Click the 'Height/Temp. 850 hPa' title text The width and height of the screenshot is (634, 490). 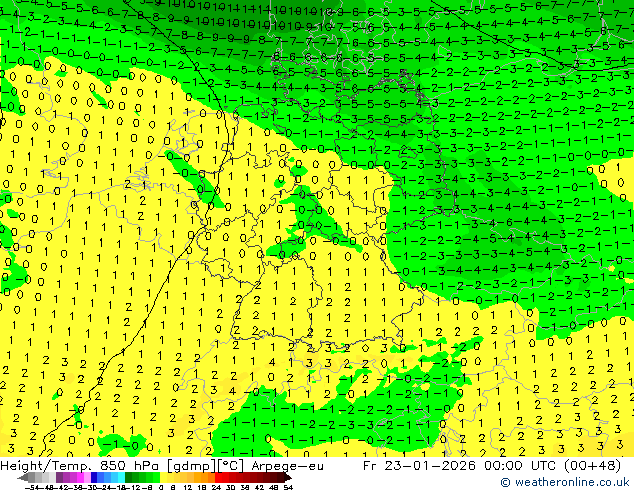79,466
